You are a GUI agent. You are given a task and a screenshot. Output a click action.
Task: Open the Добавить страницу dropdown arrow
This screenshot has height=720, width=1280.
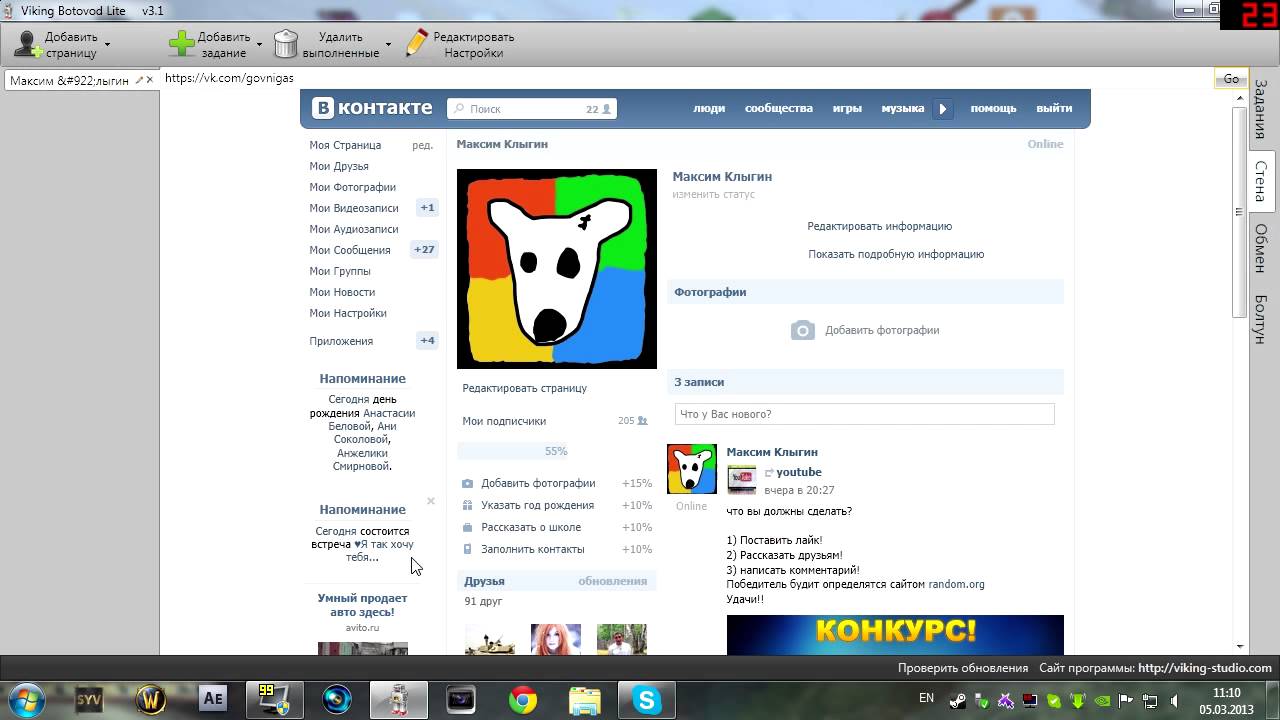pyautogui.click(x=107, y=45)
